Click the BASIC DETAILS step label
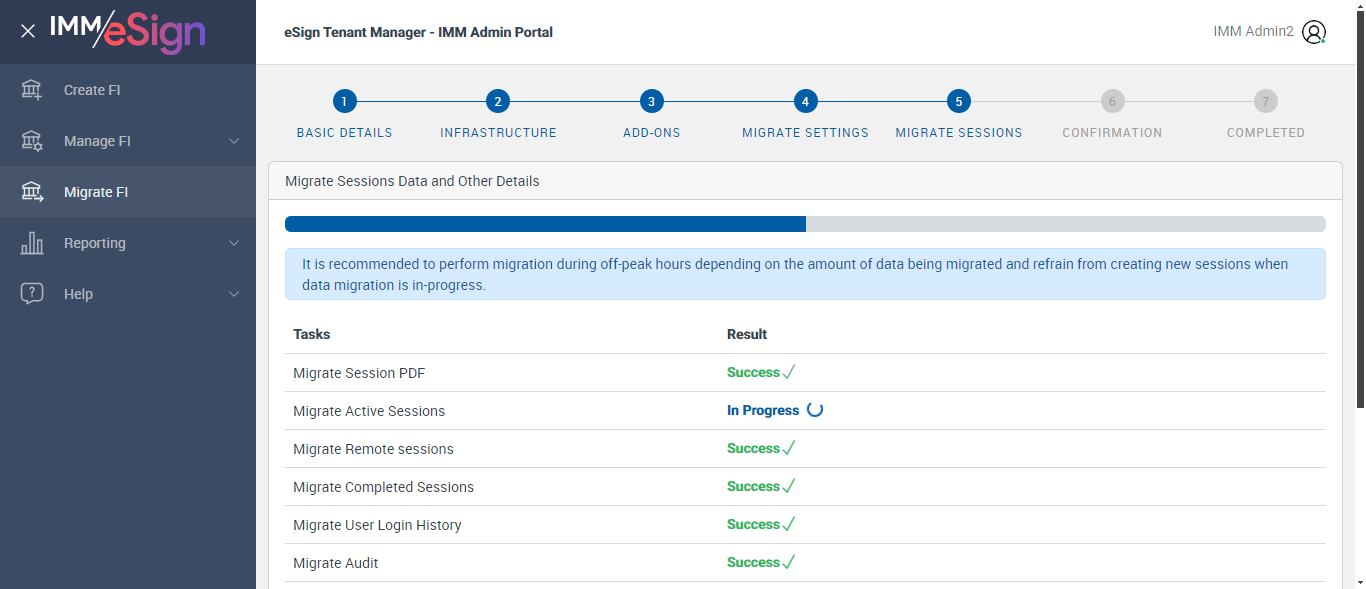Screen dimensions: 1366x589 tap(344, 132)
